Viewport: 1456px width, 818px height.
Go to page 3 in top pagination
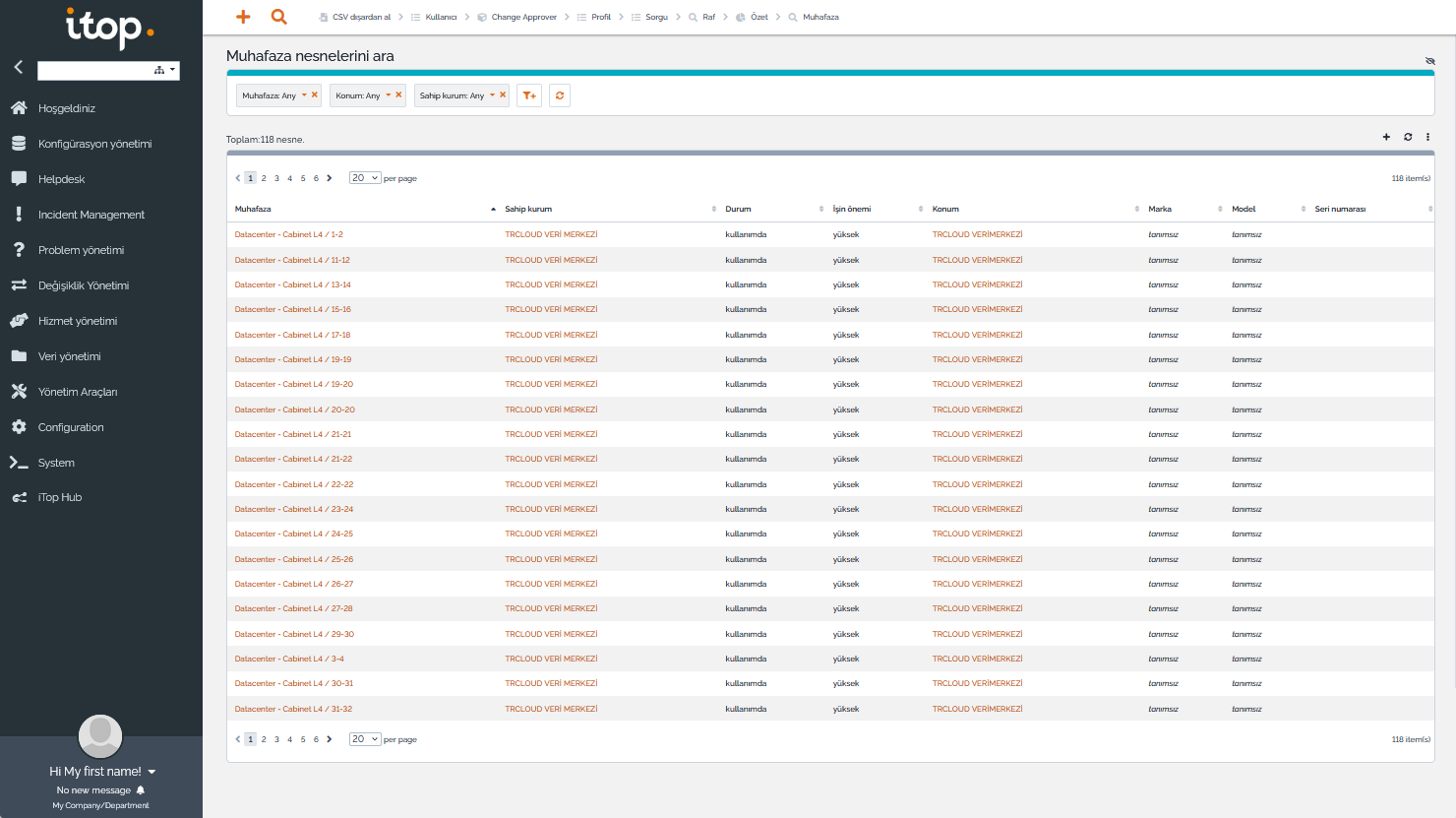click(276, 178)
